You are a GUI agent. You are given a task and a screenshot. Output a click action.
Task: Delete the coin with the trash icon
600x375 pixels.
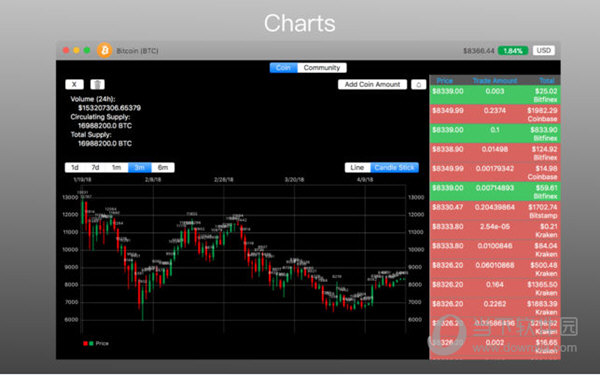pos(98,84)
